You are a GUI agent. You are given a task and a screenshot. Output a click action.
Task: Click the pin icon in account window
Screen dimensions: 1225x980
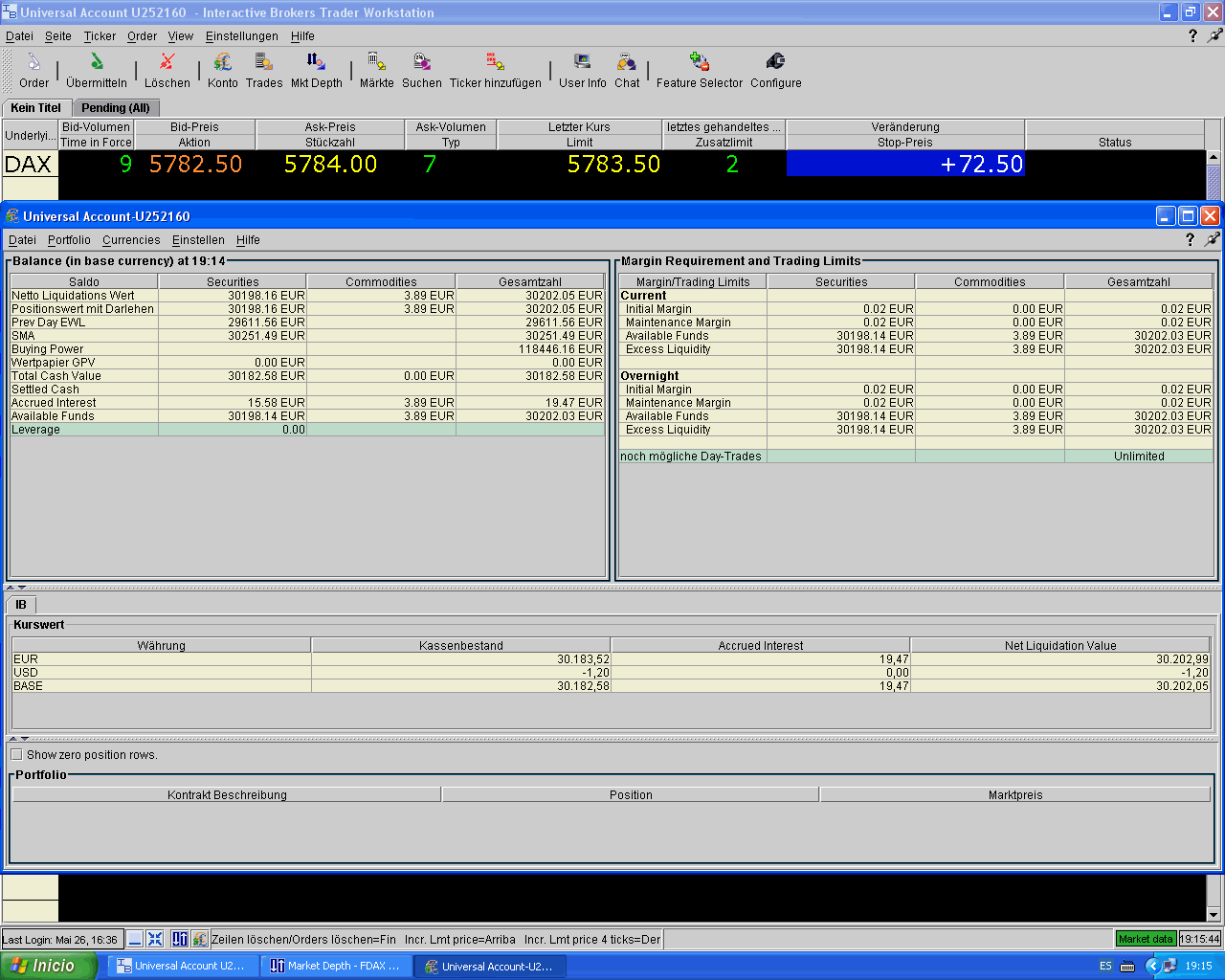tap(1212, 239)
